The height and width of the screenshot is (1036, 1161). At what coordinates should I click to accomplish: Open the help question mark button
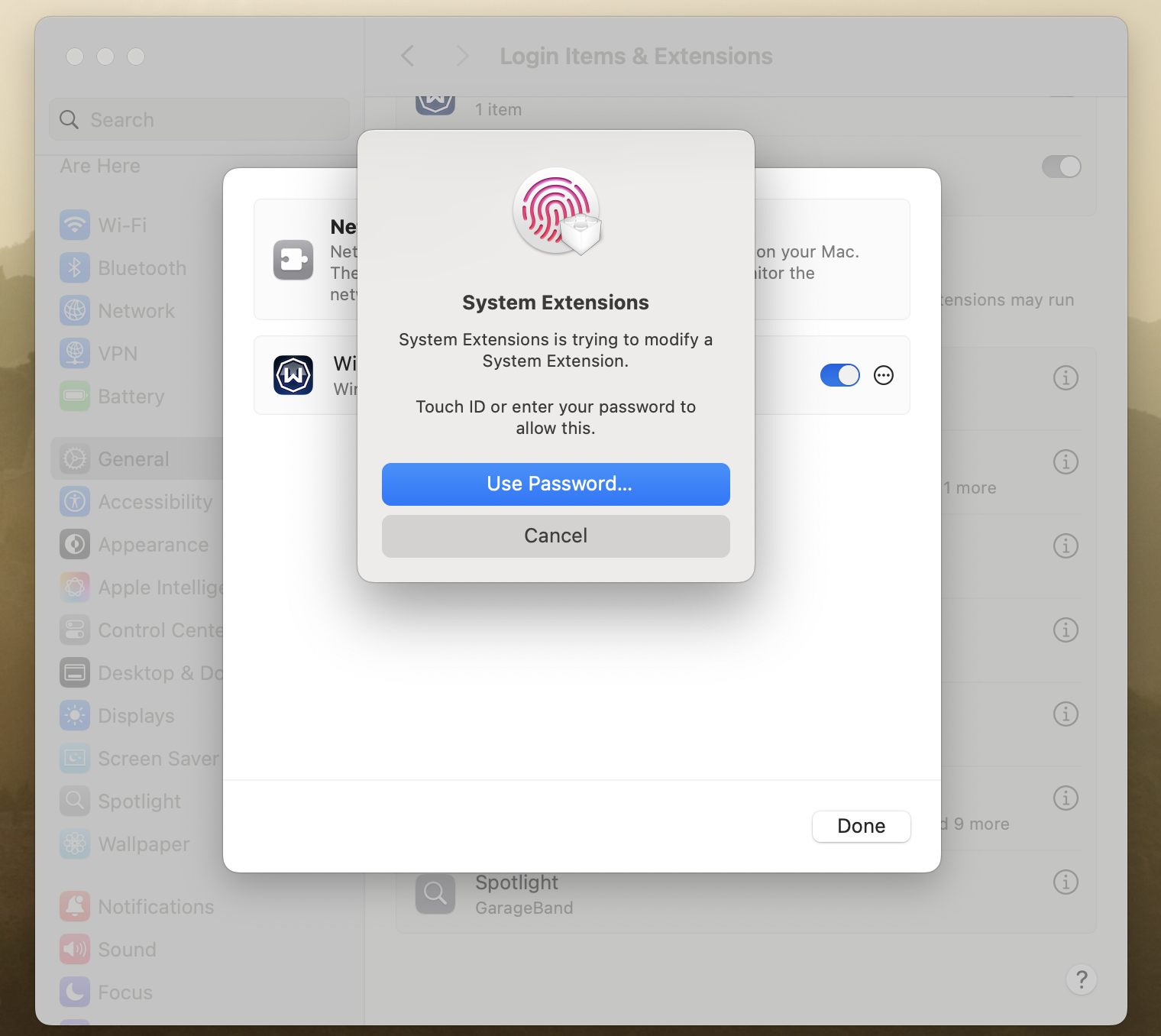[x=1081, y=979]
